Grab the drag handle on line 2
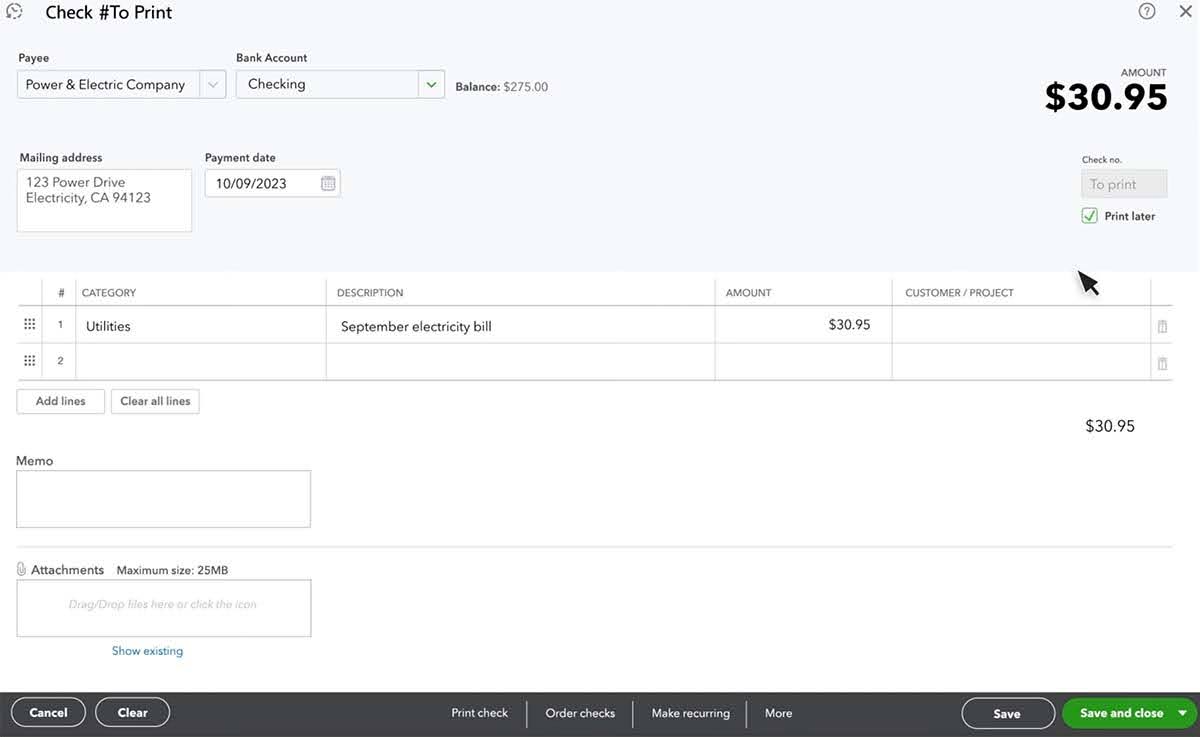The width and height of the screenshot is (1200, 737). 29,361
